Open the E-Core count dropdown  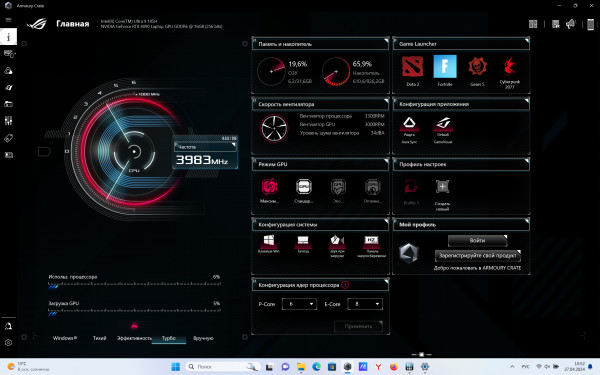click(x=365, y=304)
